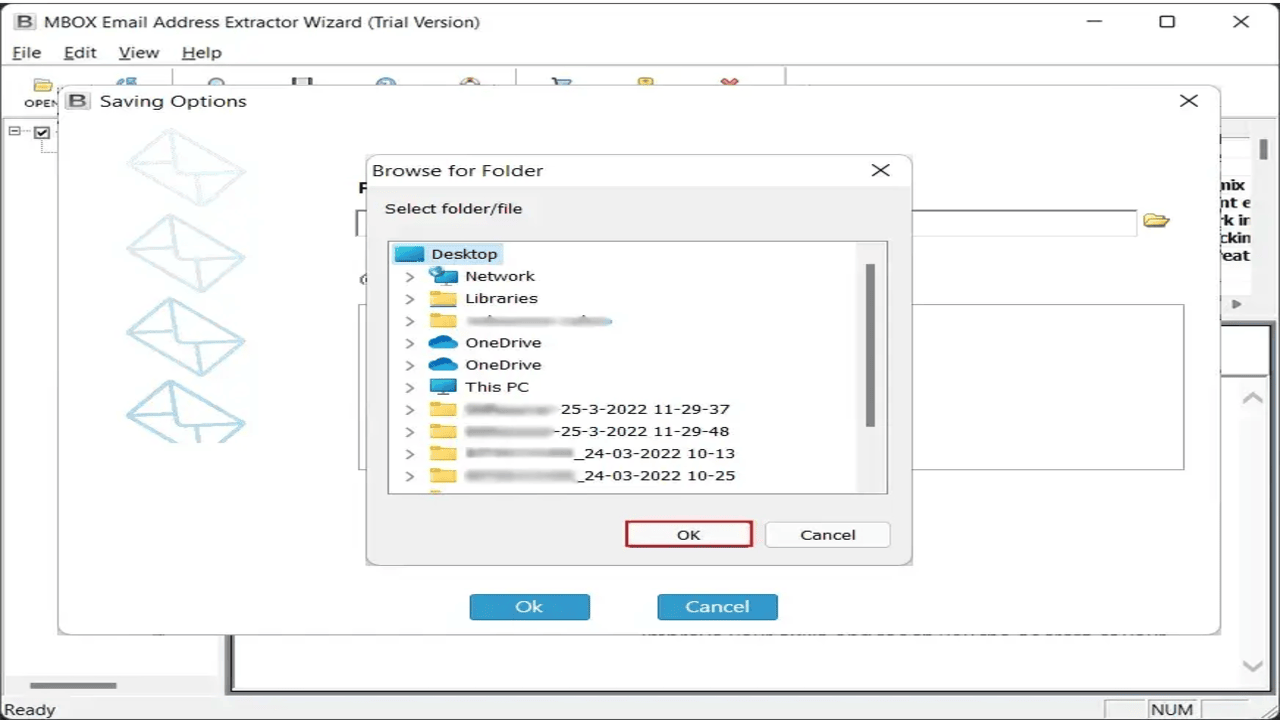Open the Edit menu
This screenshot has width=1280, height=720.
(x=80, y=52)
